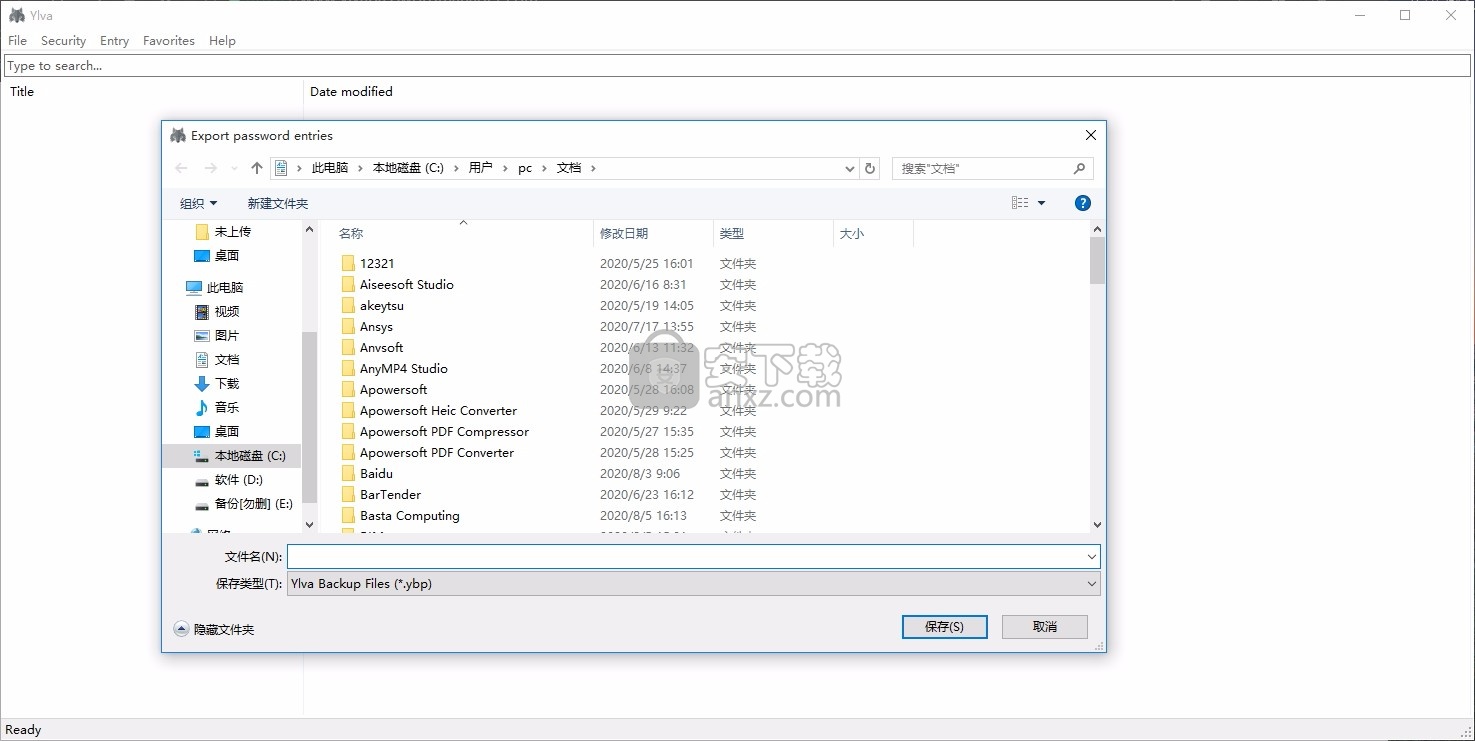Click the Title column header in Ylva
This screenshot has width=1475, height=741.
tap(22, 91)
